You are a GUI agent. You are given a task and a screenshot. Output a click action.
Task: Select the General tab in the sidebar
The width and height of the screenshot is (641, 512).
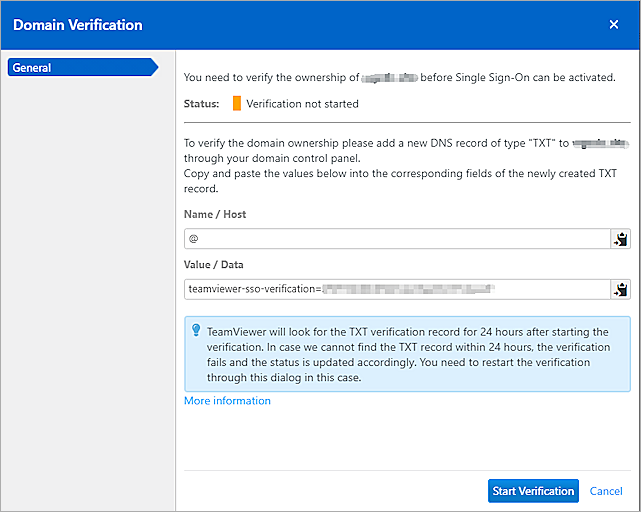[x=80, y=68]
